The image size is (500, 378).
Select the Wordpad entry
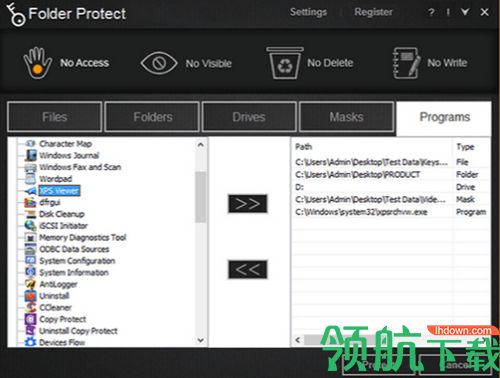(x=55, y=179)
